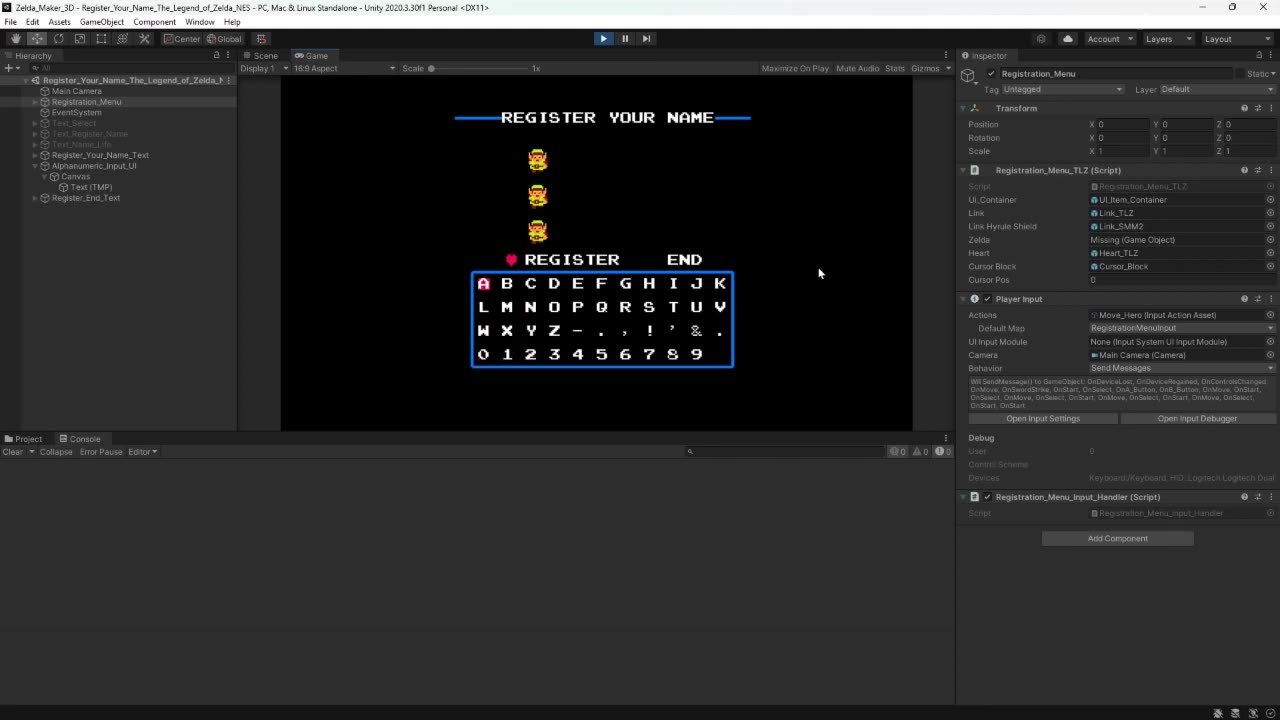The image size is (1280, 720).
Task: Collapse Alphanumeric_Input_UI in Hierarchy
Action: pyautogui.click(x=36, y=166)
